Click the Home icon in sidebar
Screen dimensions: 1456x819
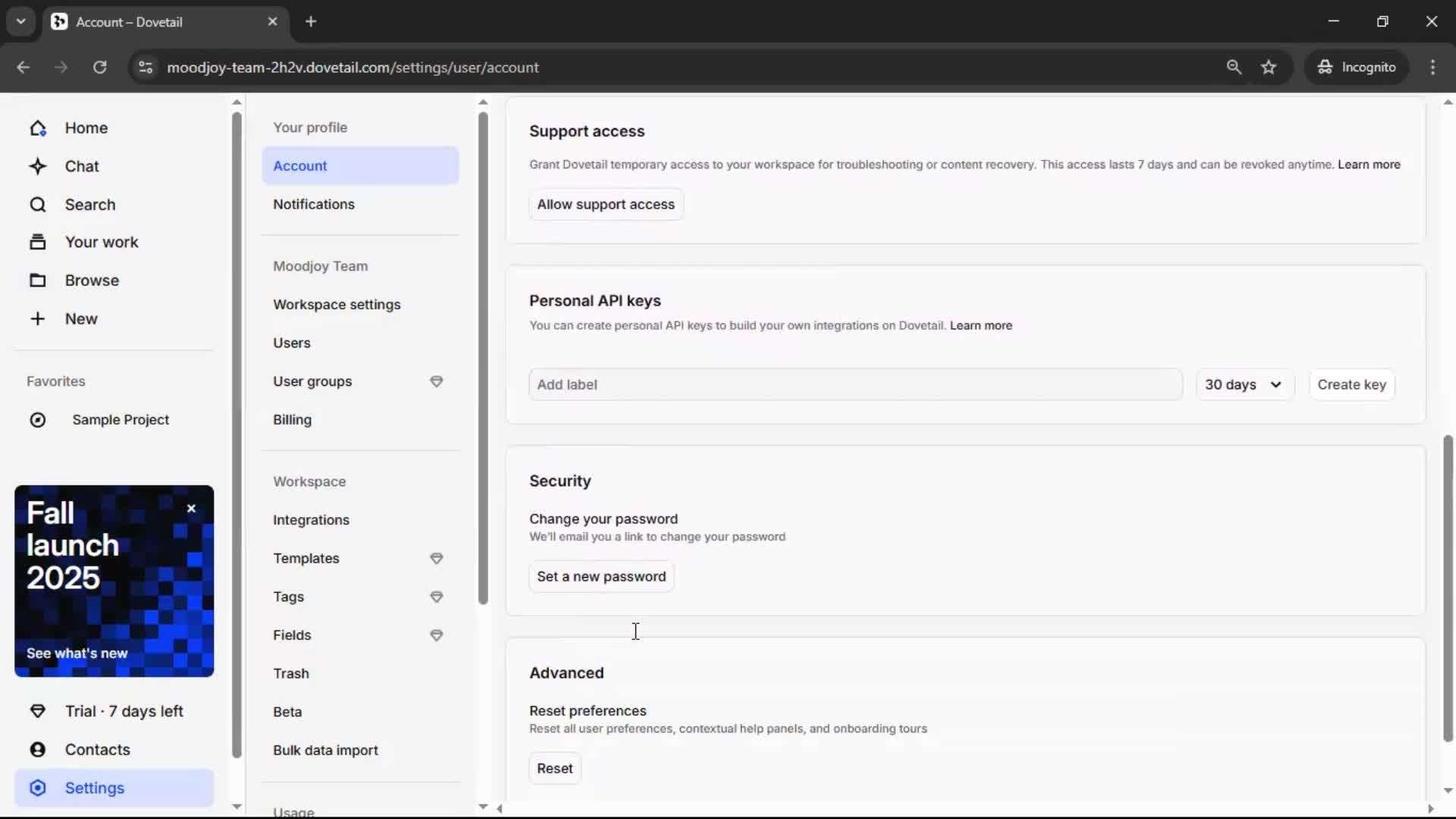[38, 128]
